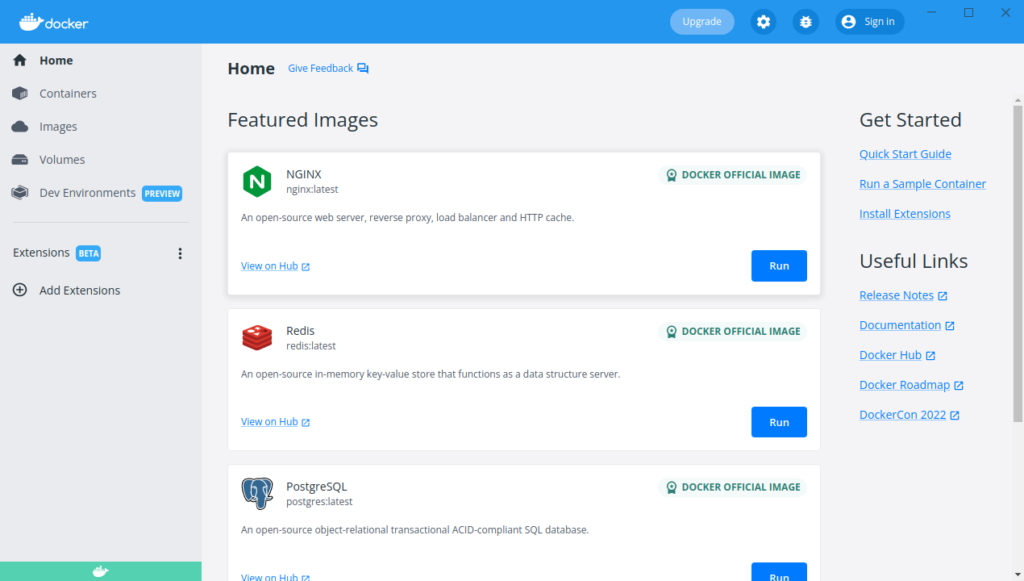Click external link icon beside Docker Roadmap

pyautogui.click(x=959, y=386)
